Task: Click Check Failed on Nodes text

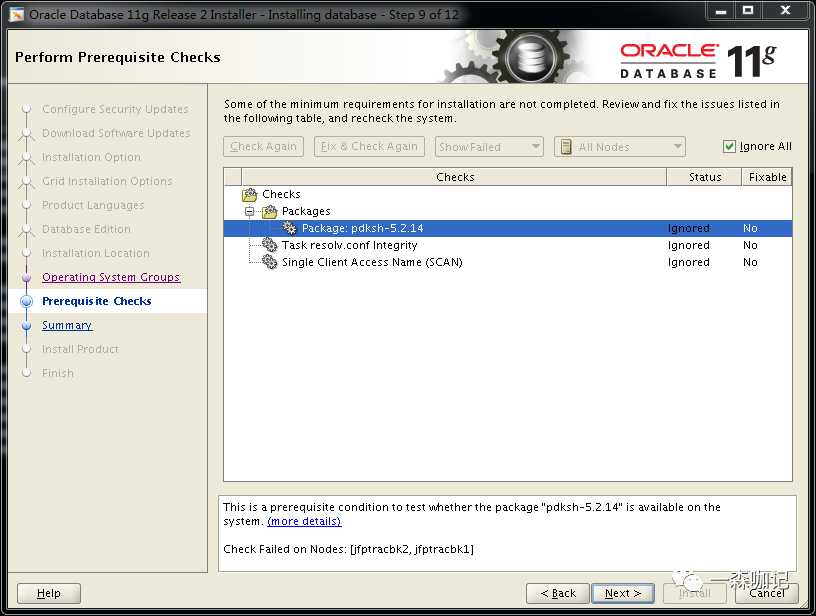Action: pos(348,549)
